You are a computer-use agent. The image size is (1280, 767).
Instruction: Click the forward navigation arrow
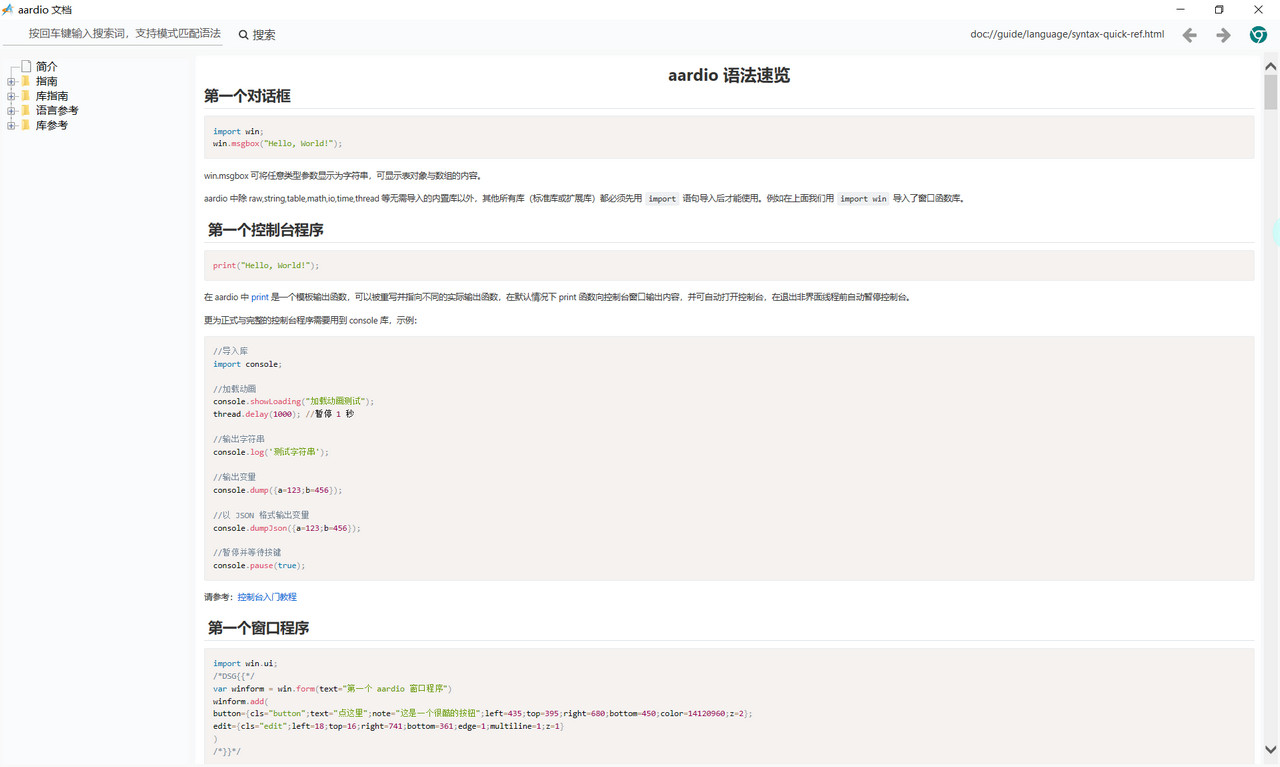1223,35
